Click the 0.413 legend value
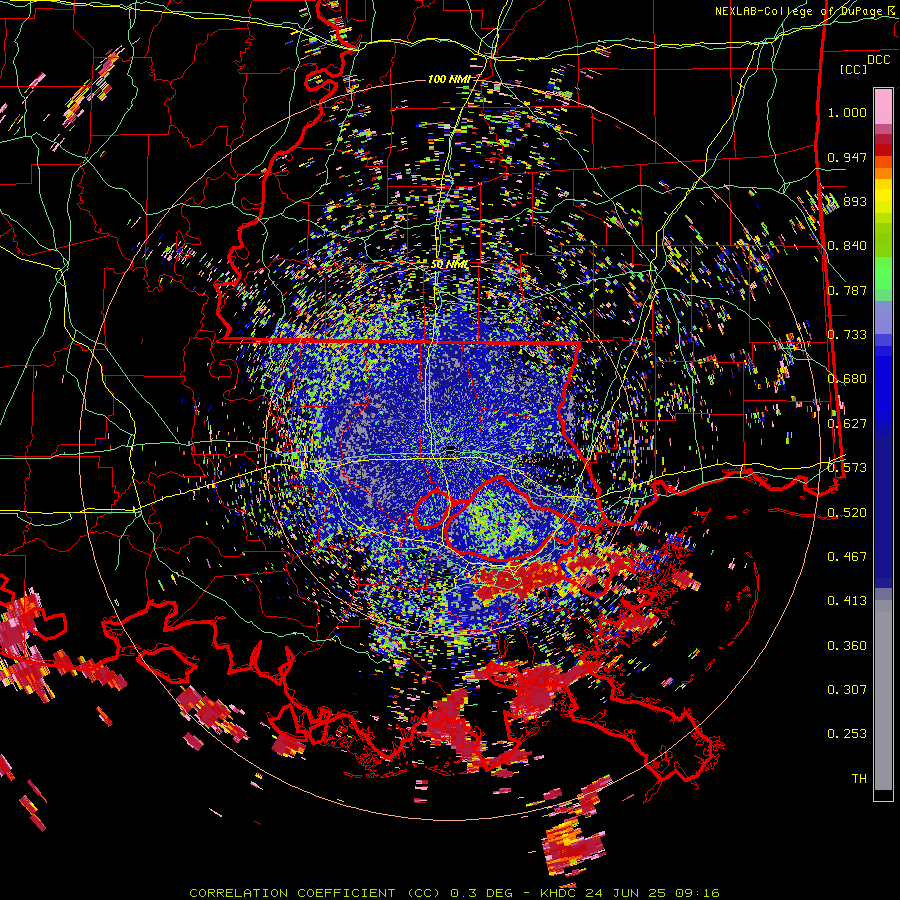This screenshot has height=900, width=900. coord(847,600)
